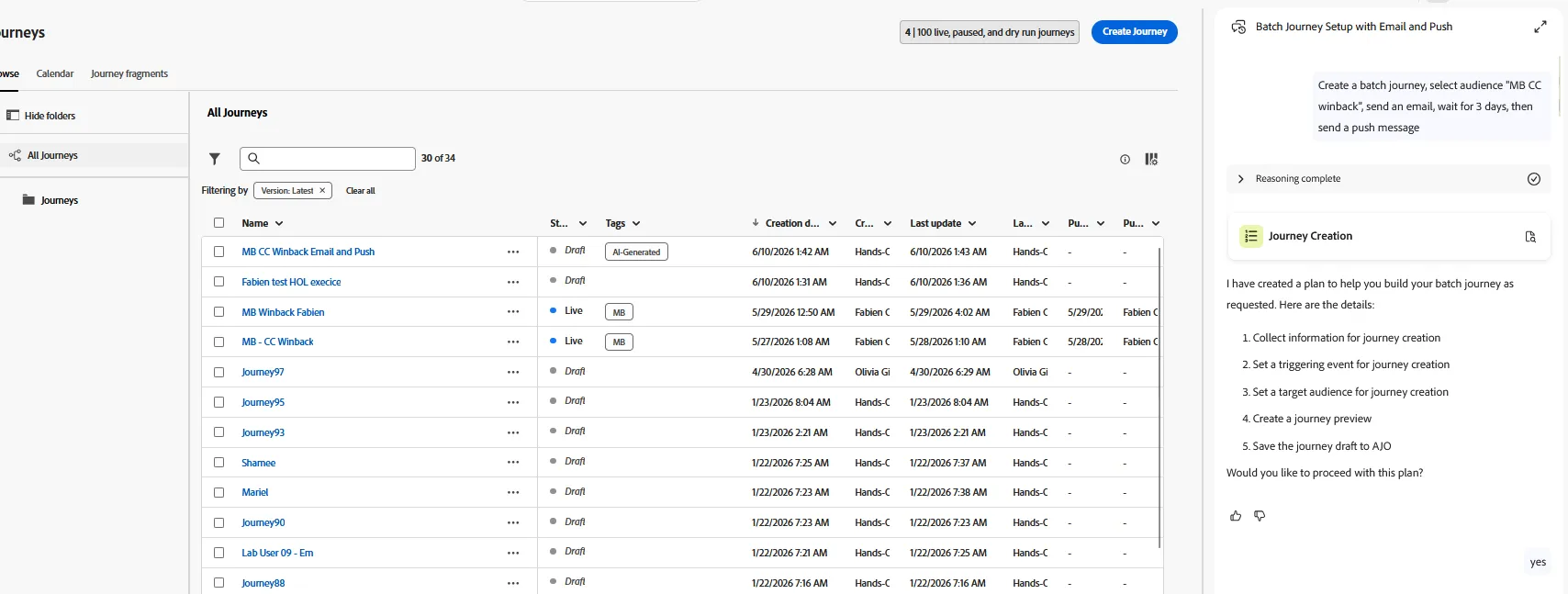Click the AI-Generated tag
The height and width of the screenshot is (594, 1568).
pos(636,252)
